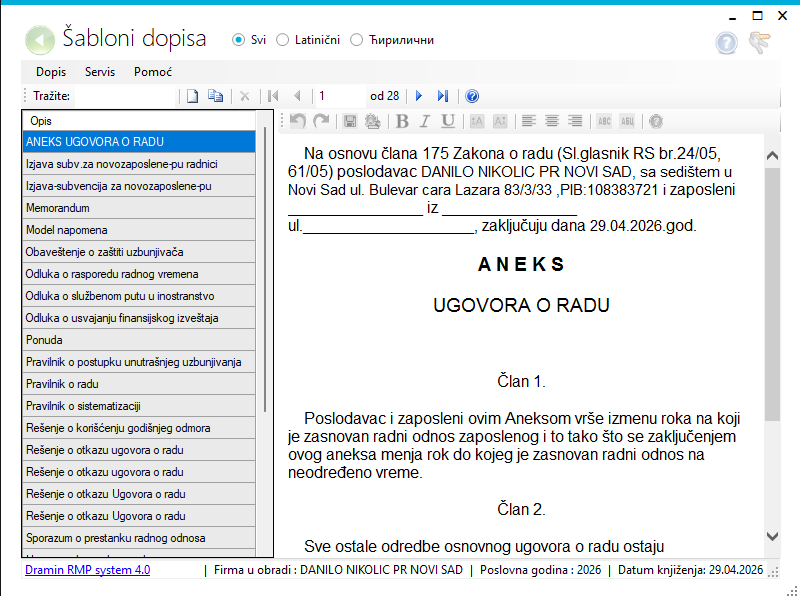Redo the last edit
This screenshot has height=596, width=800.
[x=321, y=121]
